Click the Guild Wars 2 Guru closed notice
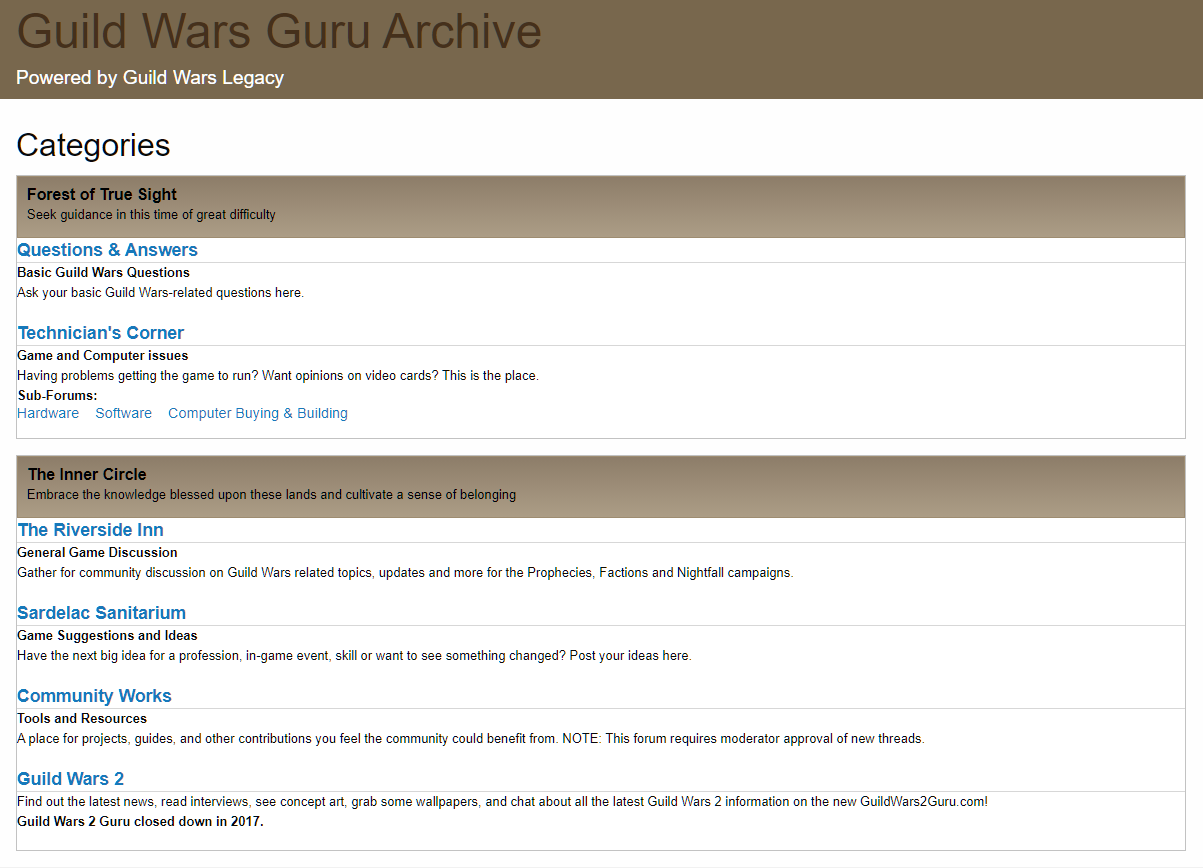This screenshot has width=1203, height=868. (x=140, y=822)
